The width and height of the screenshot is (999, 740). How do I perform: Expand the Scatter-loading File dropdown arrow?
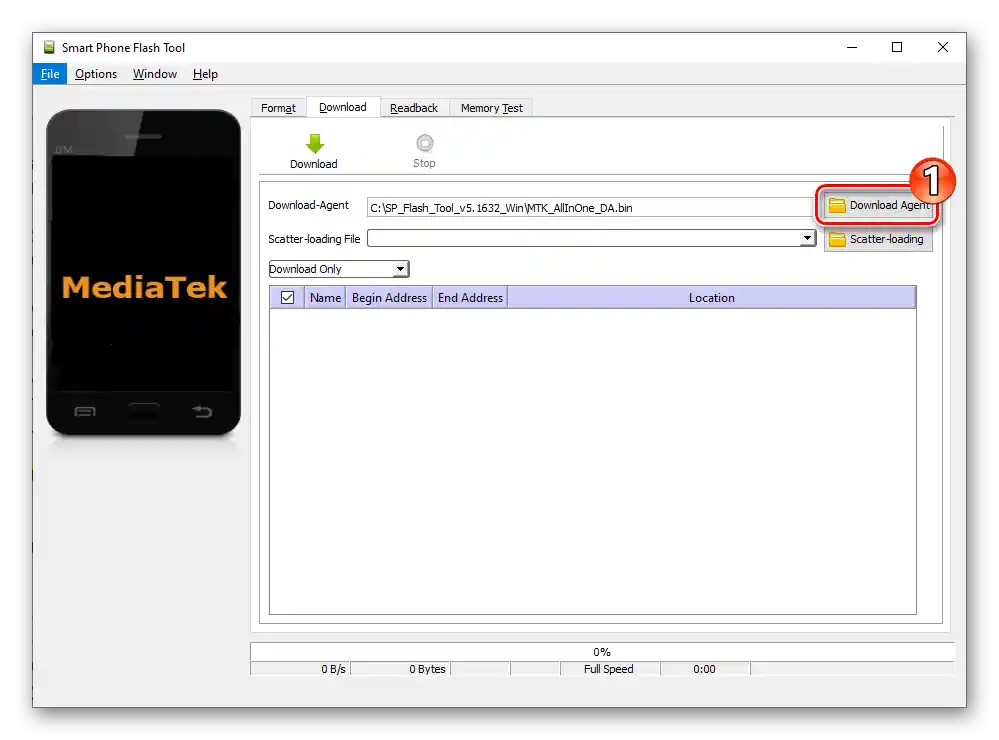click(807, 238)
